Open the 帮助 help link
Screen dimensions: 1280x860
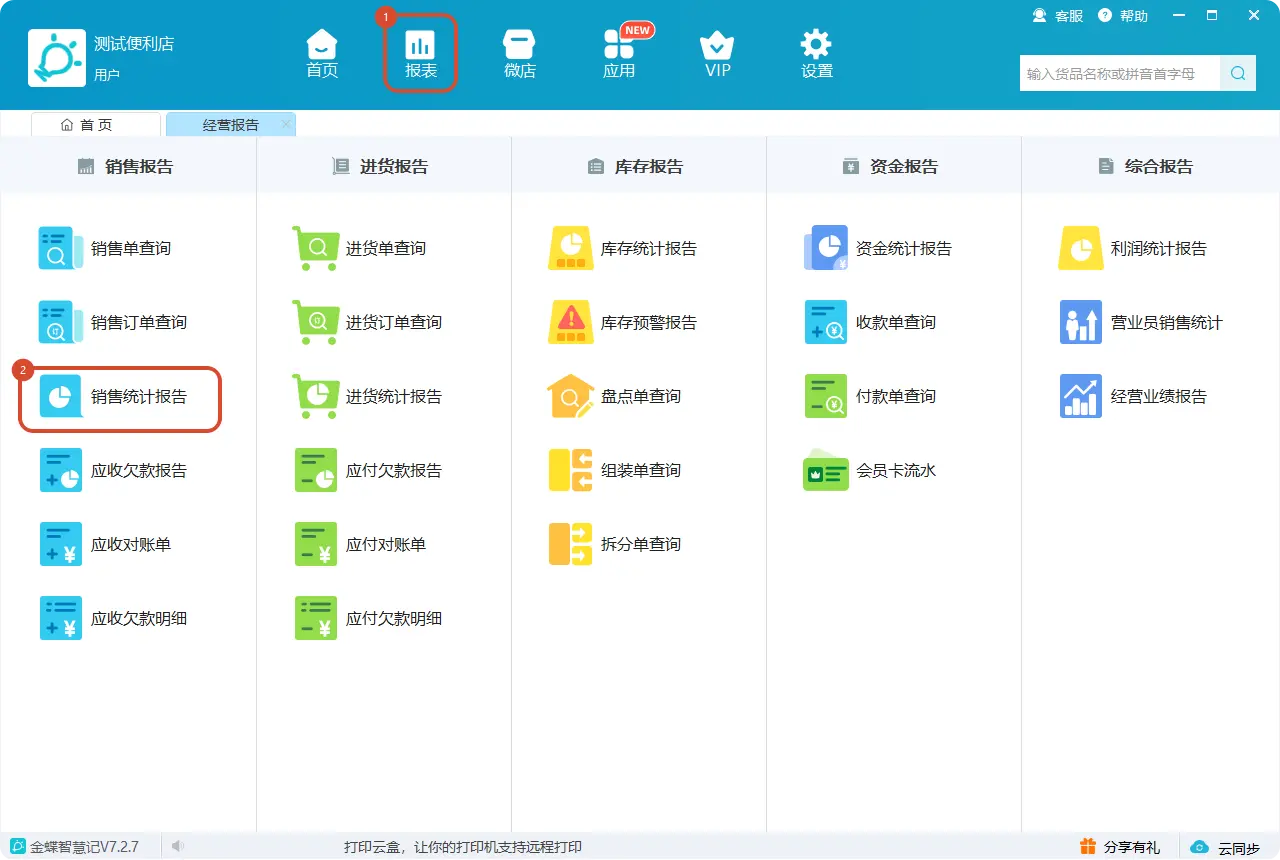click(x=1123, y=16)
